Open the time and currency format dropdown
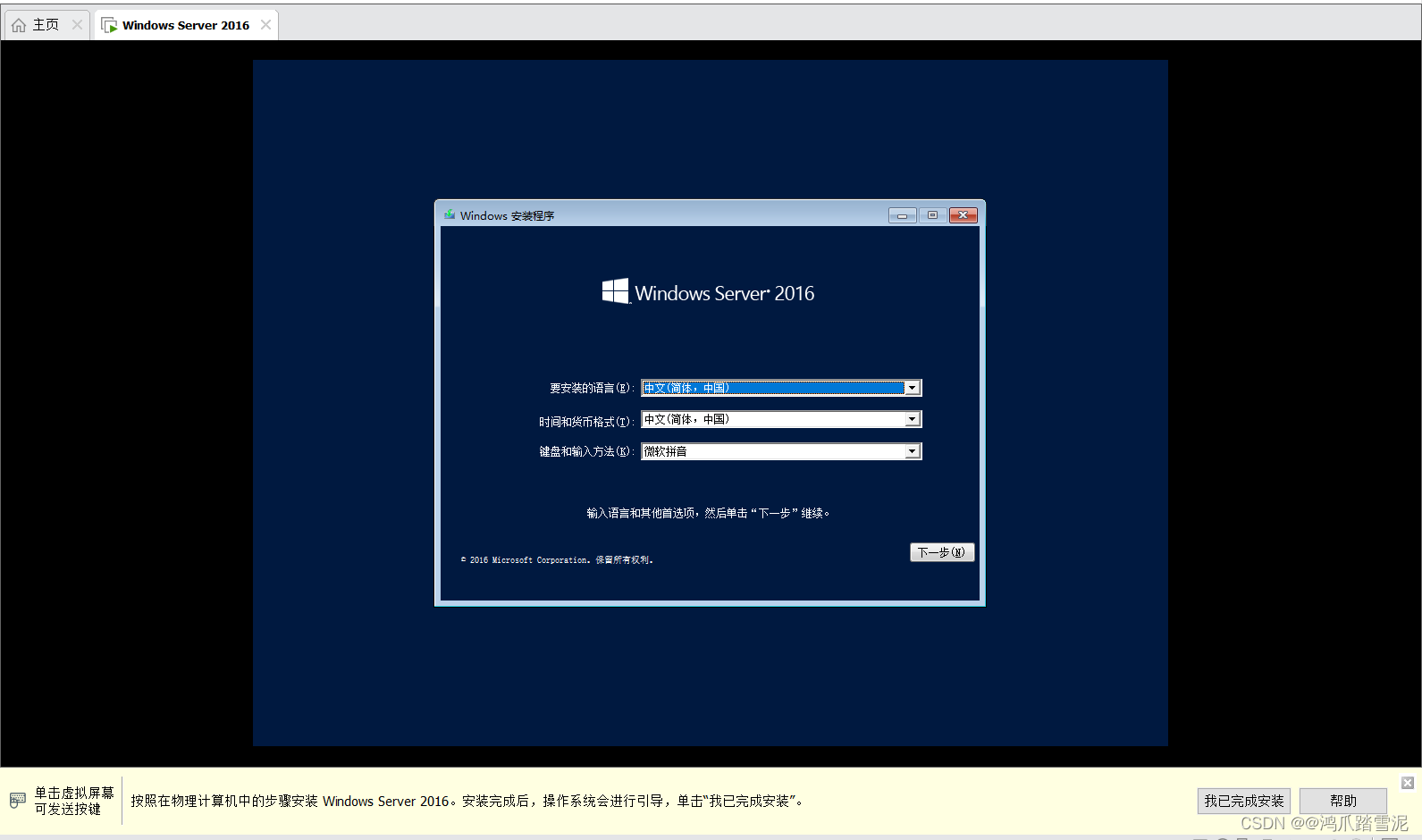 point(912,419)
